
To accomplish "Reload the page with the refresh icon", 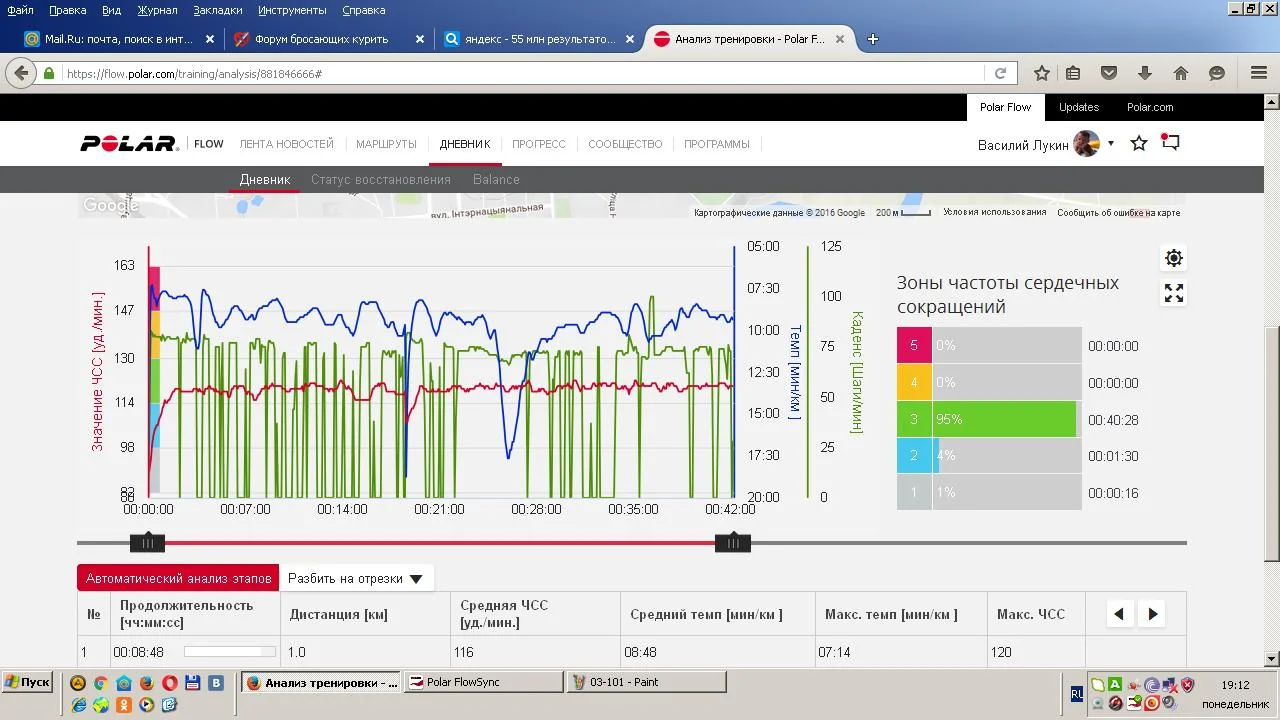I will [1000, 73].
